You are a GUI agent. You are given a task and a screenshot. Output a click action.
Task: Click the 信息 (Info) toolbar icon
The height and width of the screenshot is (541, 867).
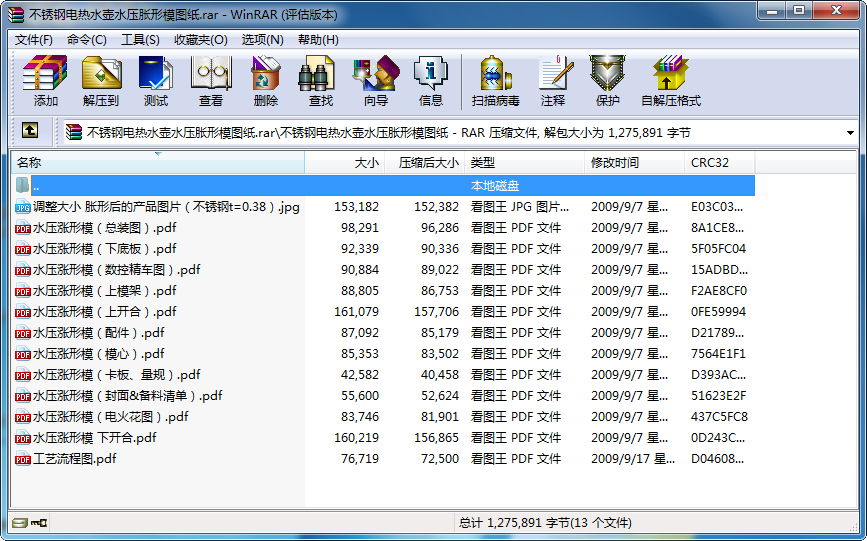pyautogui.click(x=431, y=72)
